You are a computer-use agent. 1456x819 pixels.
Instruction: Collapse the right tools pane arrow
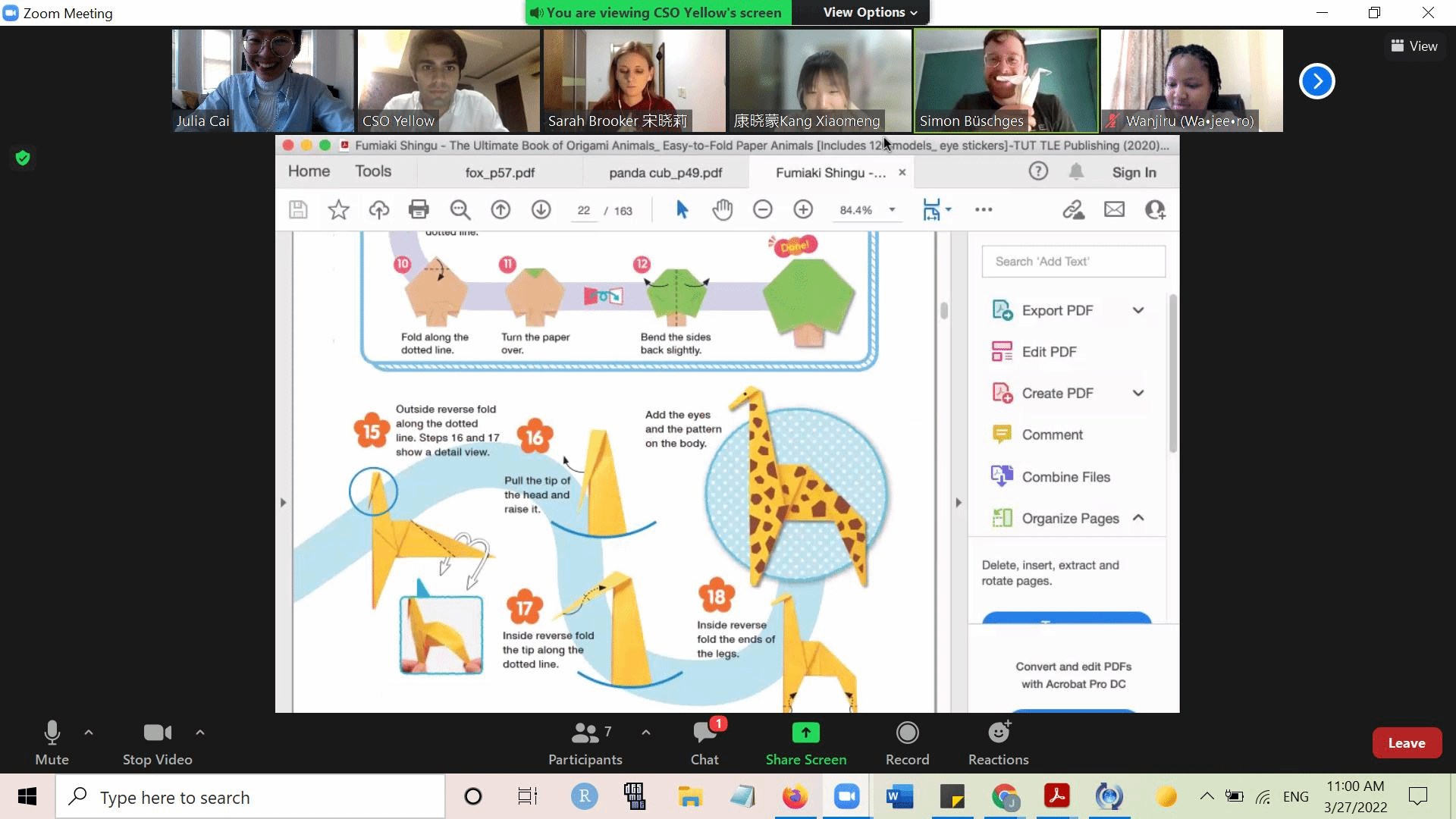tap(959, 502)
